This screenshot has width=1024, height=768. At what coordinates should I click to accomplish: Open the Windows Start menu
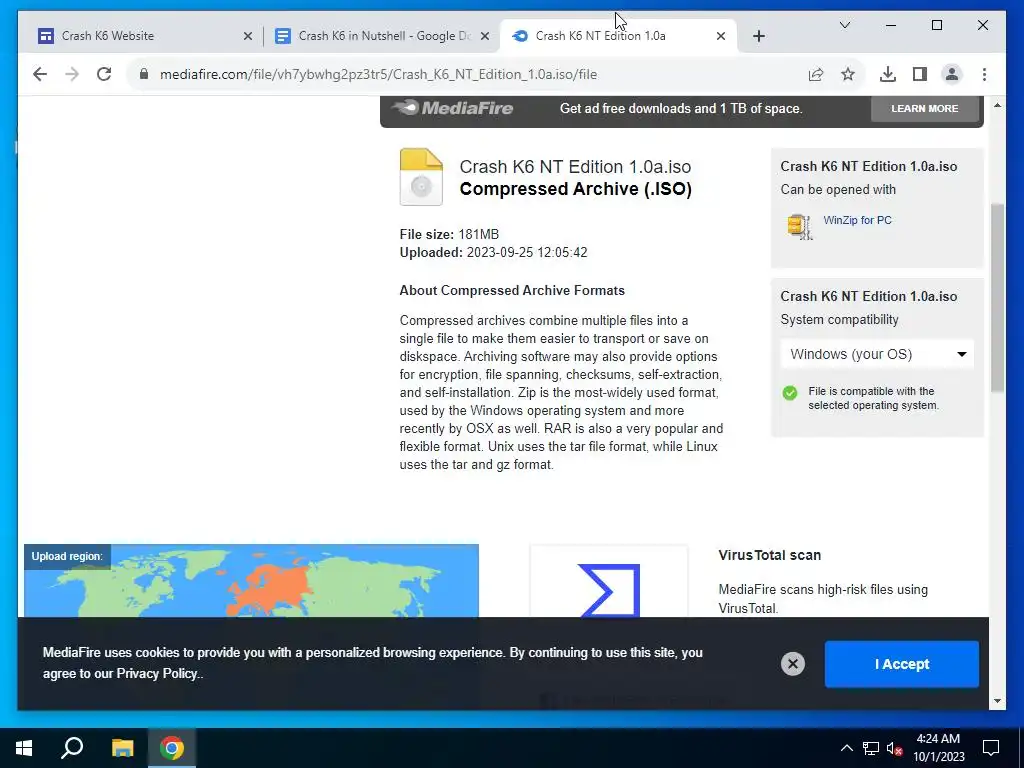click(24, 748)
